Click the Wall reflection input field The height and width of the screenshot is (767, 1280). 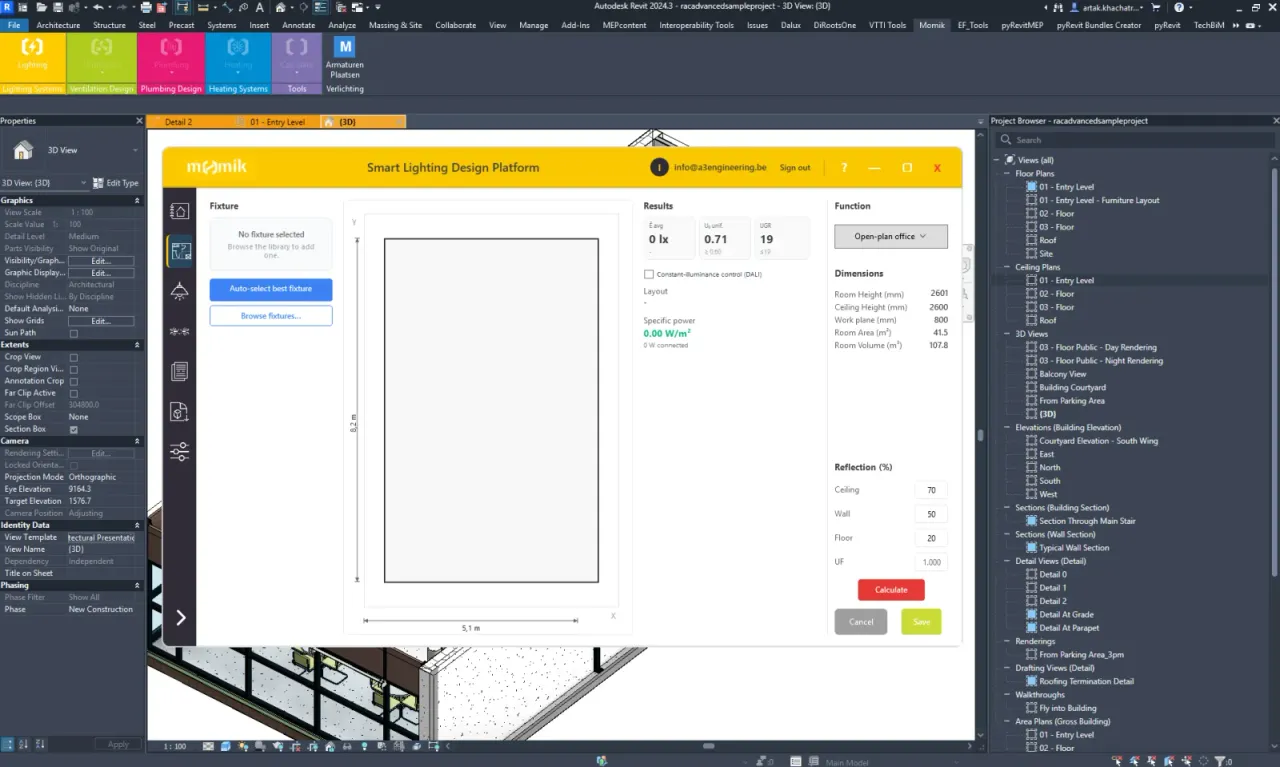tap(931, 514)
